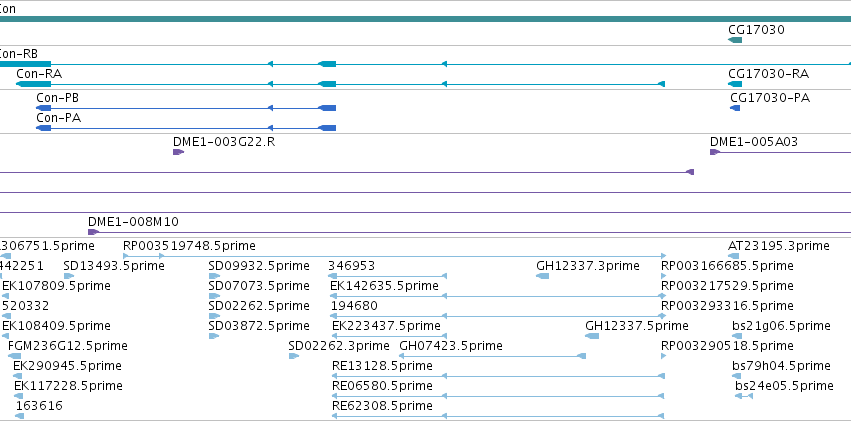Select GH12337.5prime EST label

[x=637, y=326]
